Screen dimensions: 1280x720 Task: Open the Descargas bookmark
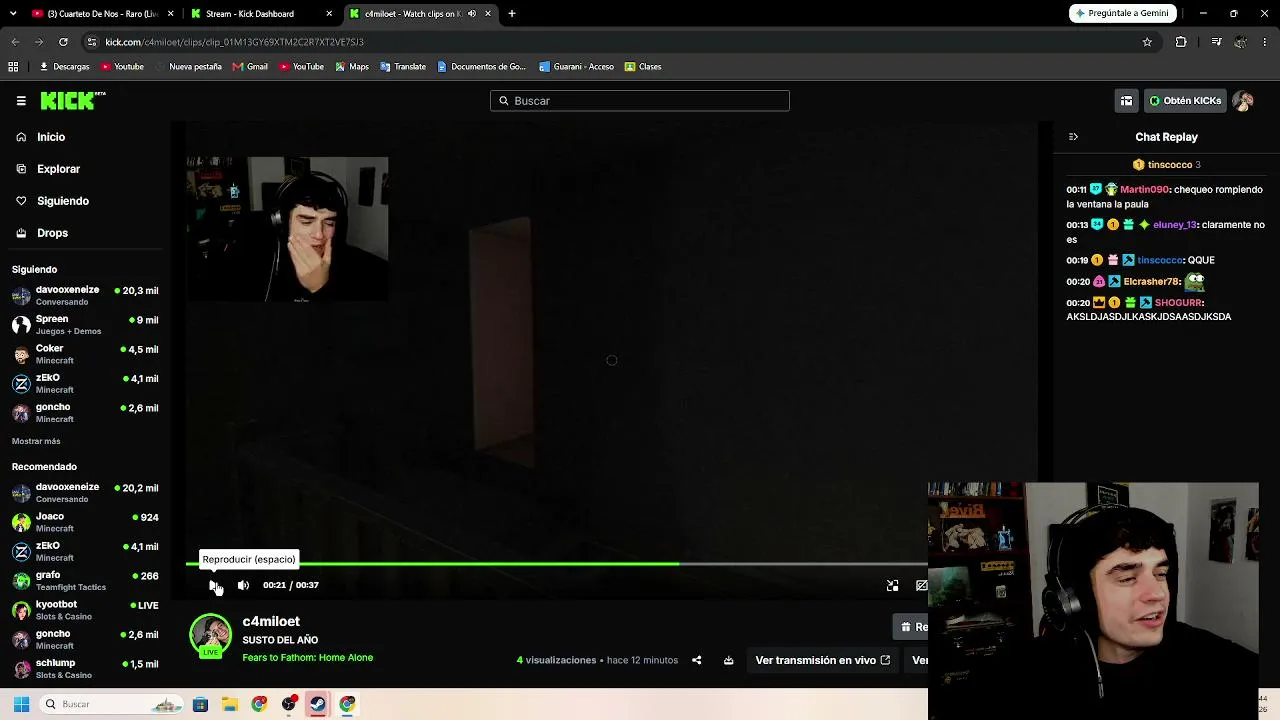click(x=64, y=67)
